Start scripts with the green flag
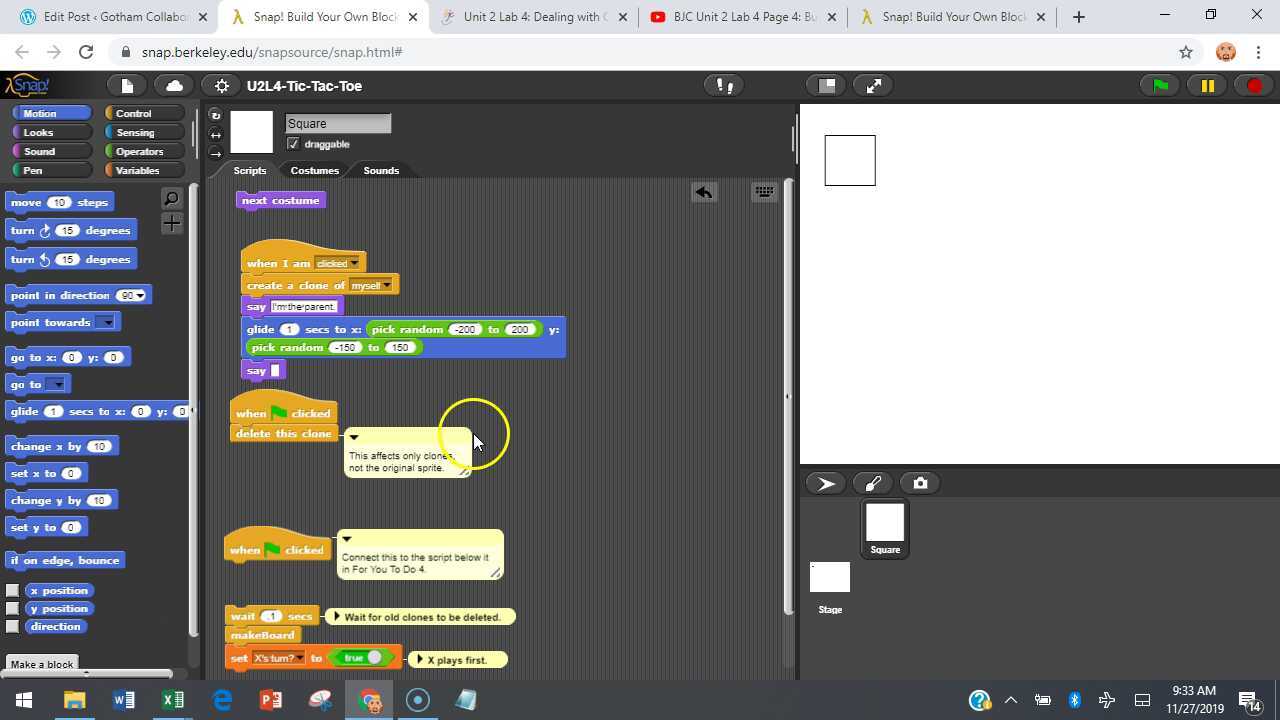Image resolution: width=1280 pixels, height=720 pixels. click(x=1158, y=85)
